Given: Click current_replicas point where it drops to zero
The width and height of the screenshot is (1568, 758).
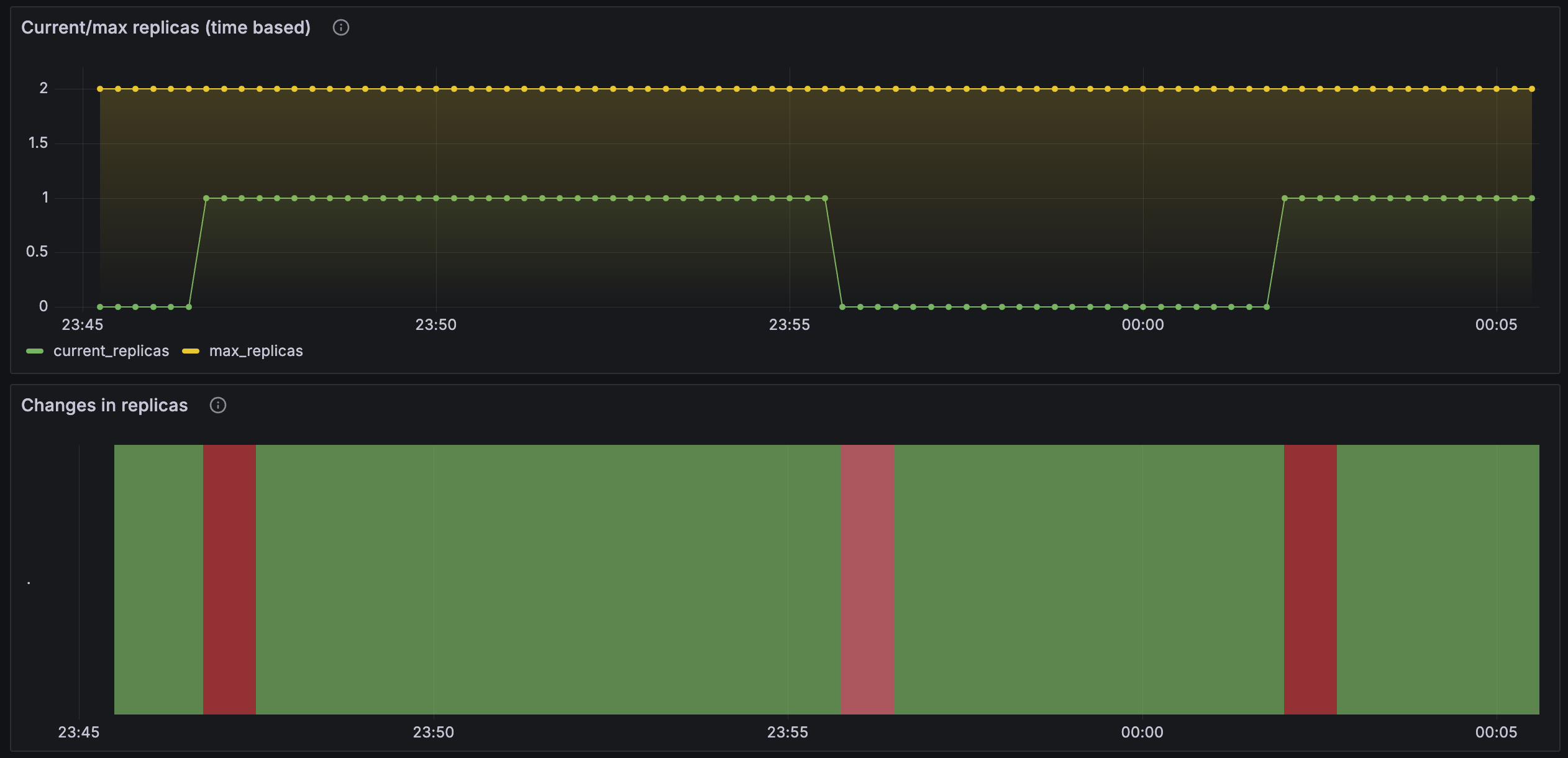Looking at the screenshot, I should 842,307.
